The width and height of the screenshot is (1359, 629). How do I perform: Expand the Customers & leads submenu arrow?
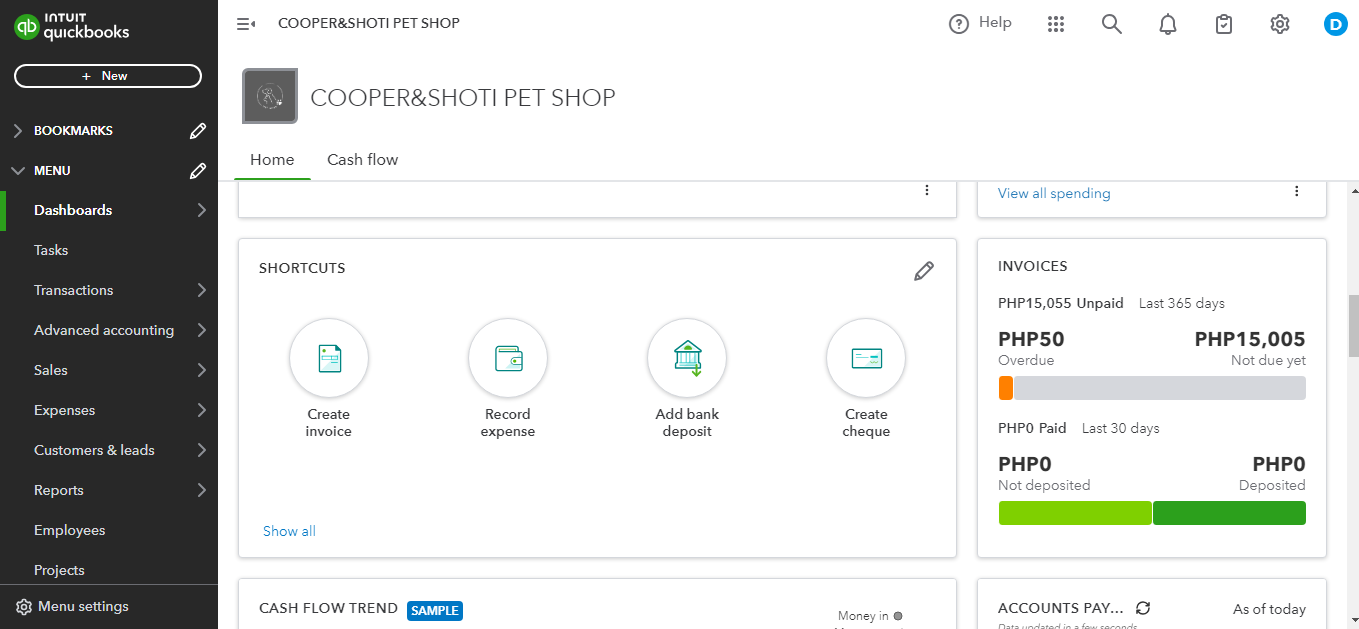point(202,450)
